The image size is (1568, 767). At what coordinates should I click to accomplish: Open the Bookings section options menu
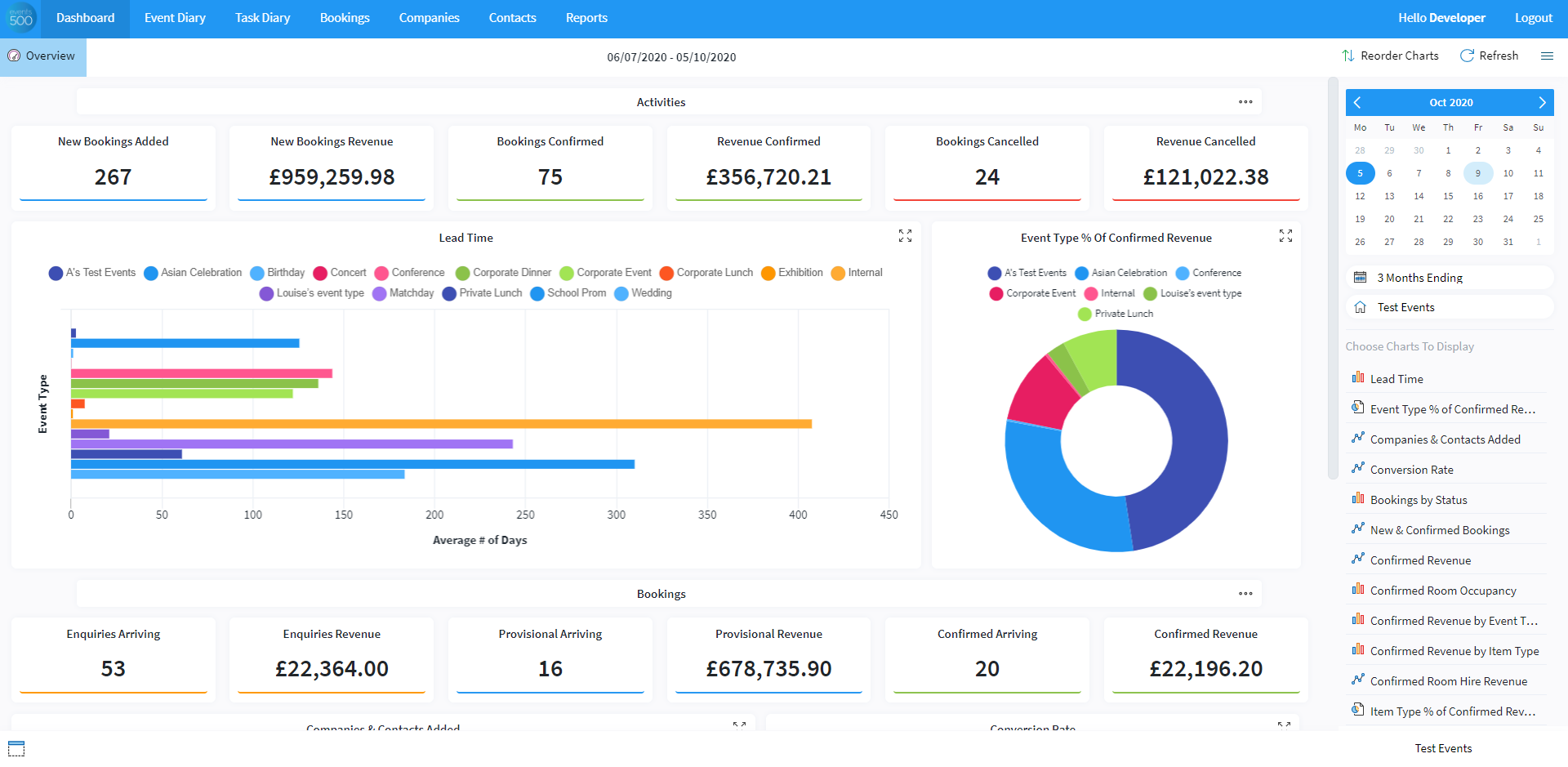1245,594
